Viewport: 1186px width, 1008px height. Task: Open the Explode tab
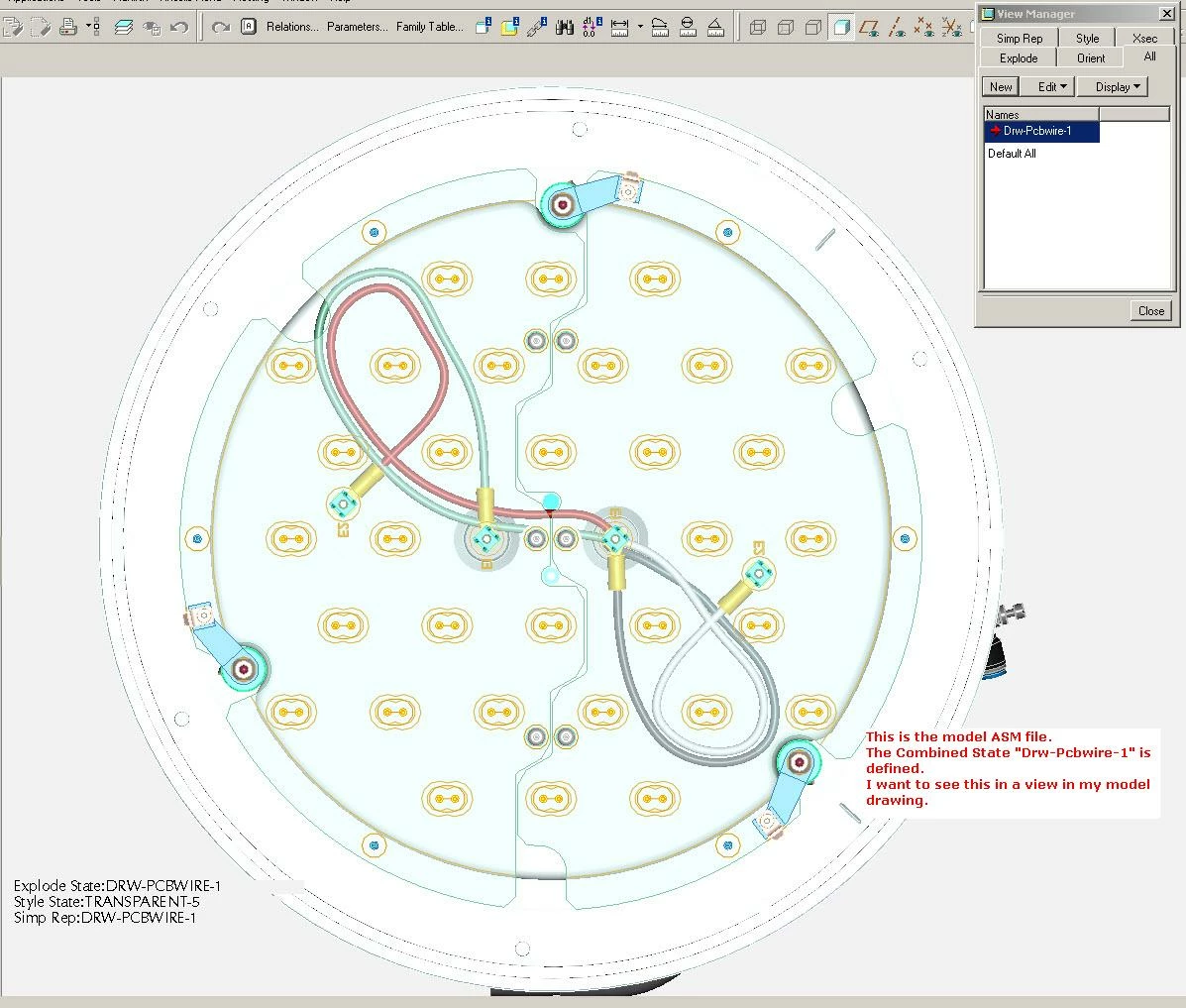(x=1019, y=57)
